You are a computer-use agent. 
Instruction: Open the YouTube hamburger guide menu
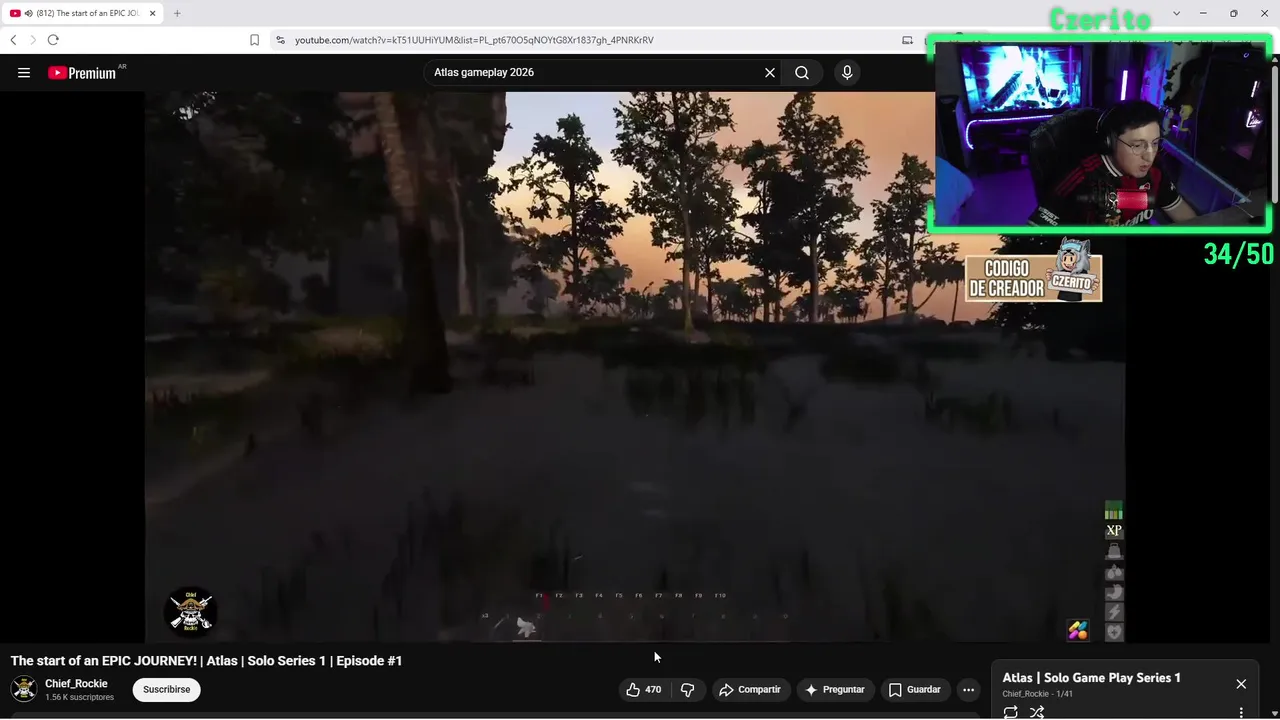pos(24,72)
